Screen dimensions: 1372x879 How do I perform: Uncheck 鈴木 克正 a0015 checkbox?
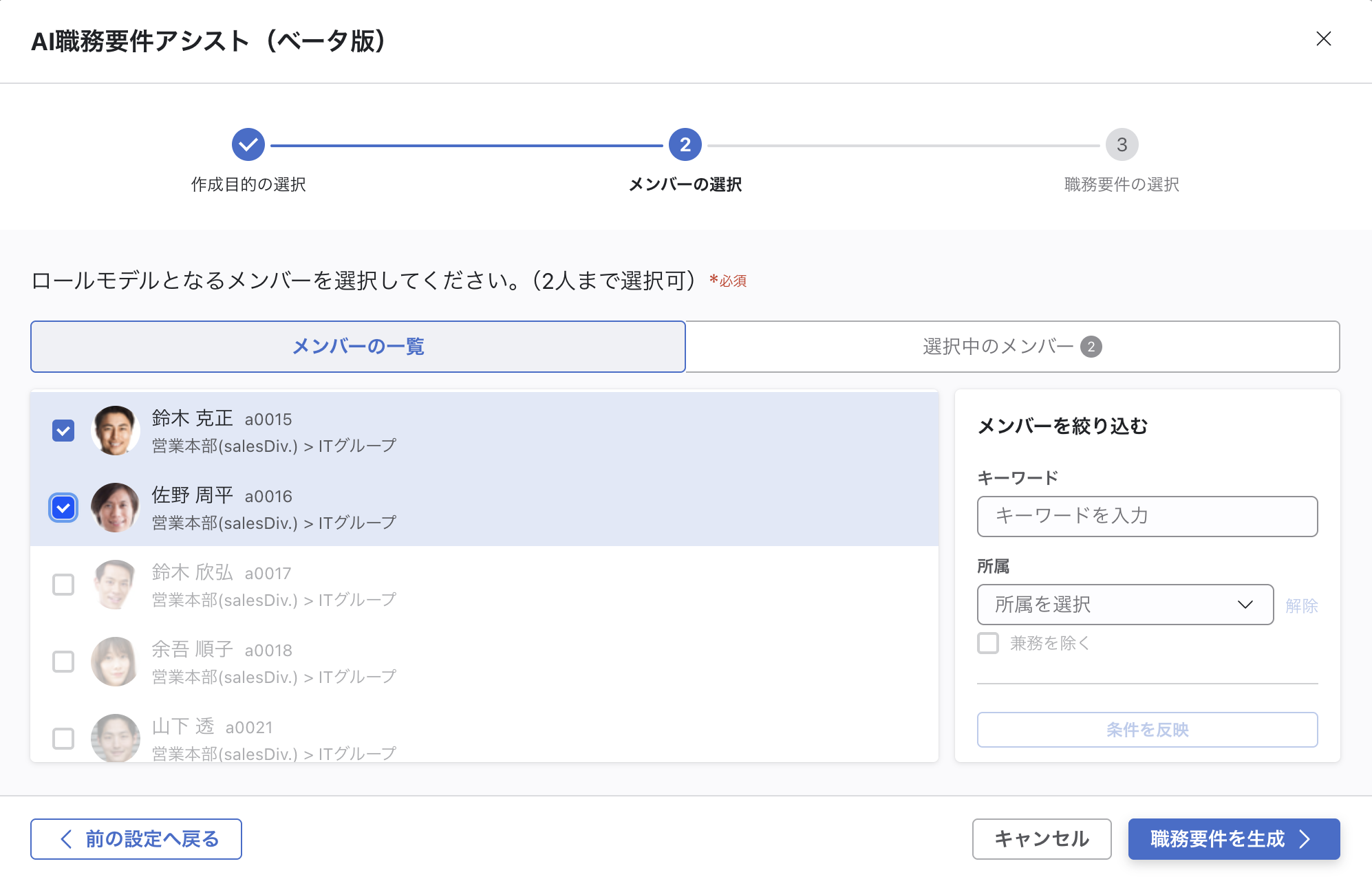[x=63, y=431]
